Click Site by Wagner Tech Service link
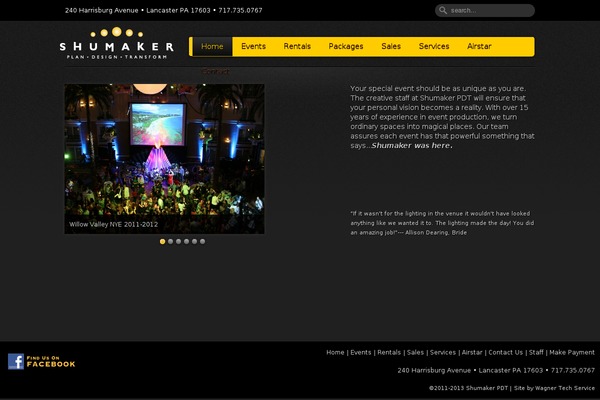This screenshot has width=600, height=400. coord(554,388)
